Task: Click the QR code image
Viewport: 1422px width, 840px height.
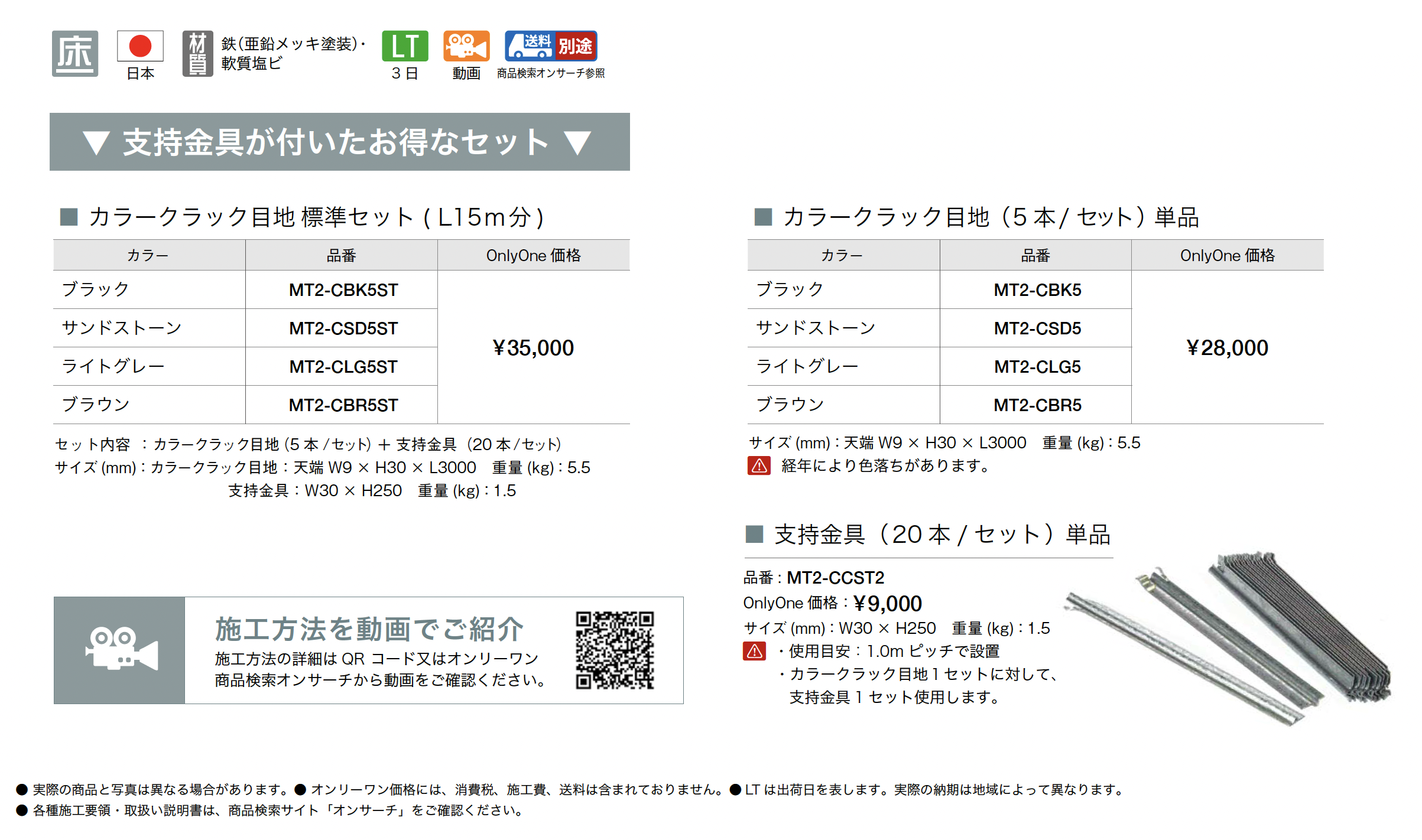Action: tap(615, 650)
